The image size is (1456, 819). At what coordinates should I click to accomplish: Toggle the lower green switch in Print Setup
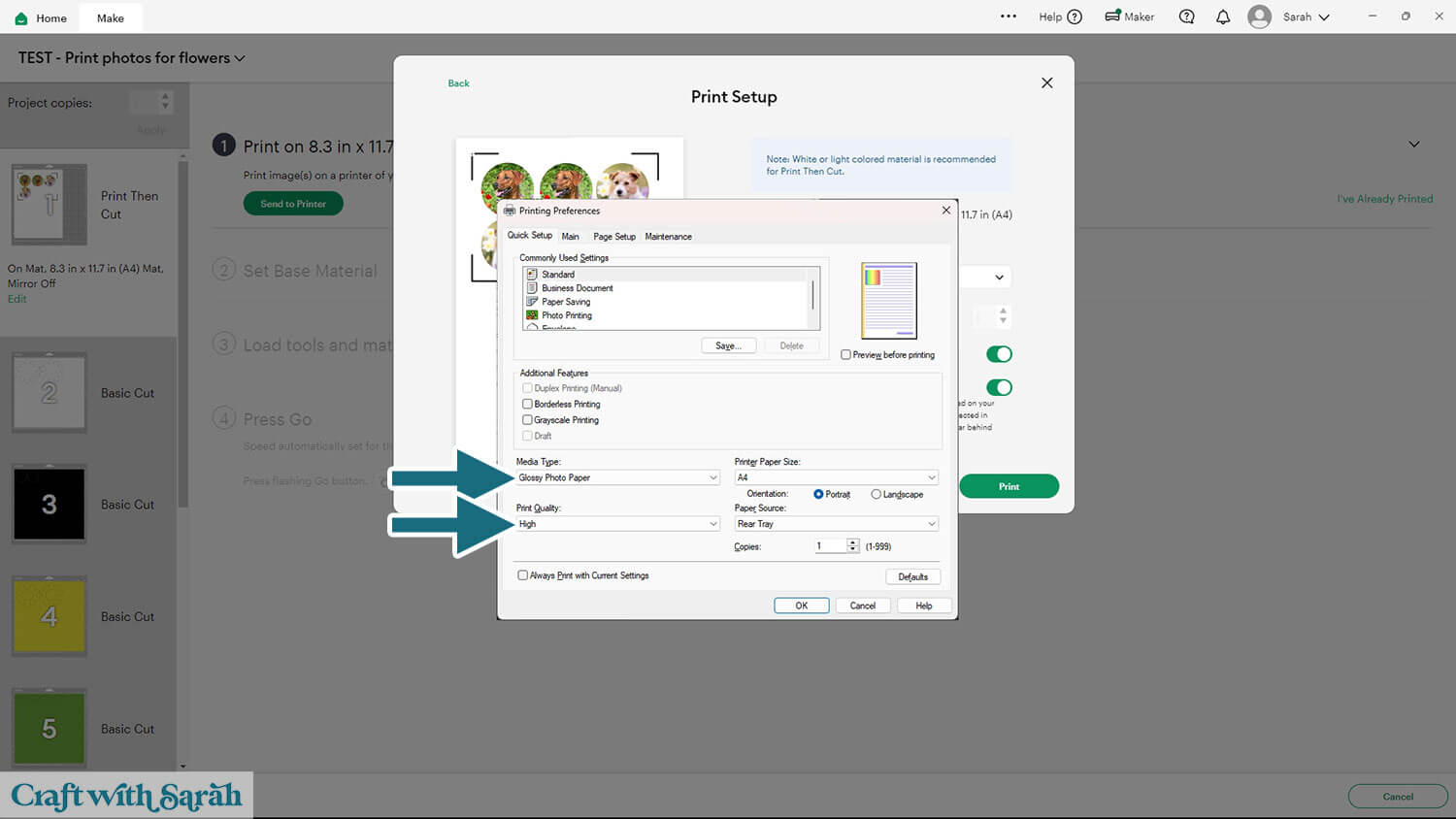click(x=999, y=387)
